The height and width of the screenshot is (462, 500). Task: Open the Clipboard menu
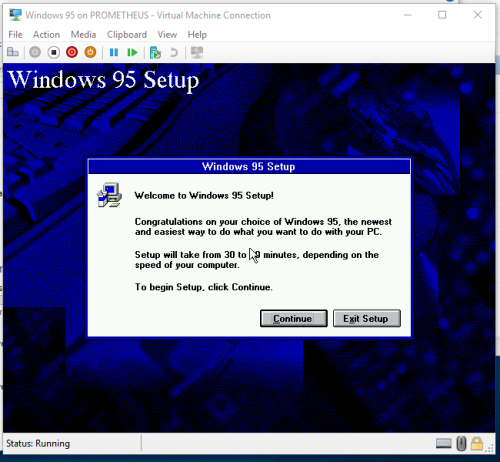[x=127, y=35]
